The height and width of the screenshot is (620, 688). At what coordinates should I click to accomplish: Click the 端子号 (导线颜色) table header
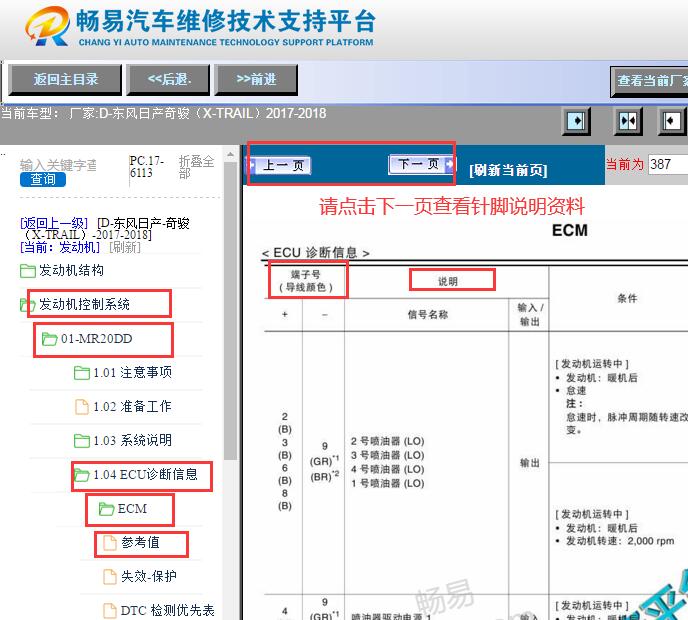[x=306, y=281]
